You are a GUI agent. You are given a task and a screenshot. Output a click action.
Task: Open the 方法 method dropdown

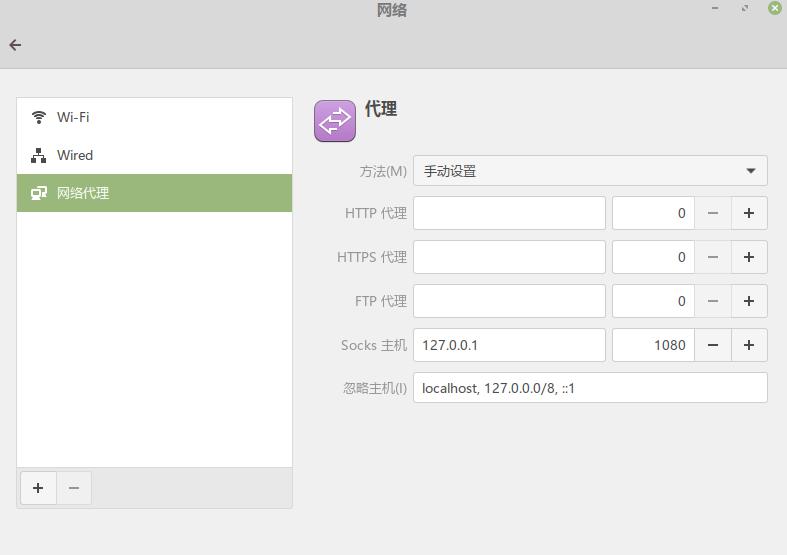[590, 171]
